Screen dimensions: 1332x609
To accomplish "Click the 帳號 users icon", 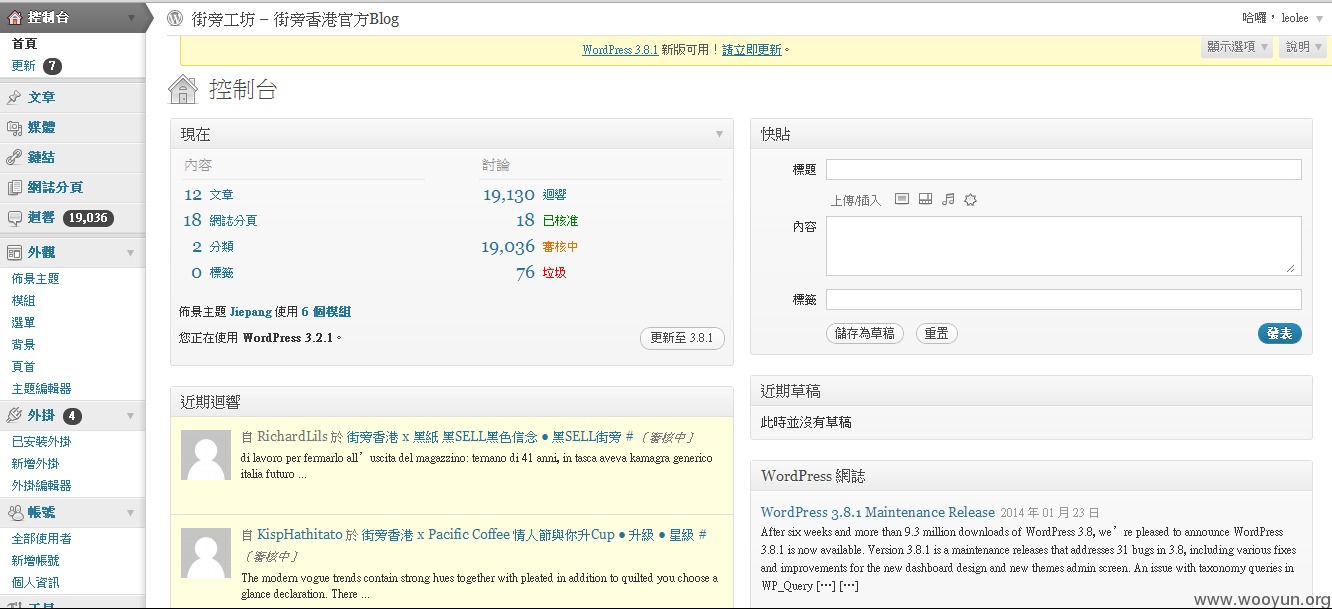I will [x=14, y=513].
